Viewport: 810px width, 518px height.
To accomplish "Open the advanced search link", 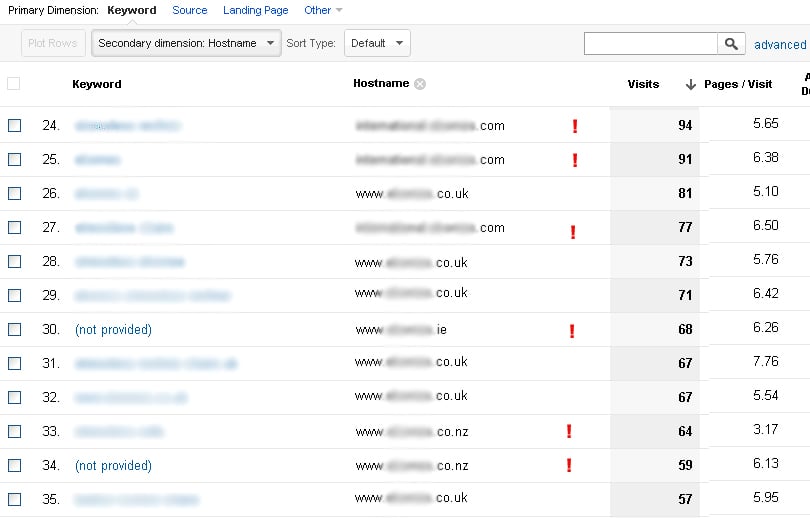I will pos(780,45).
